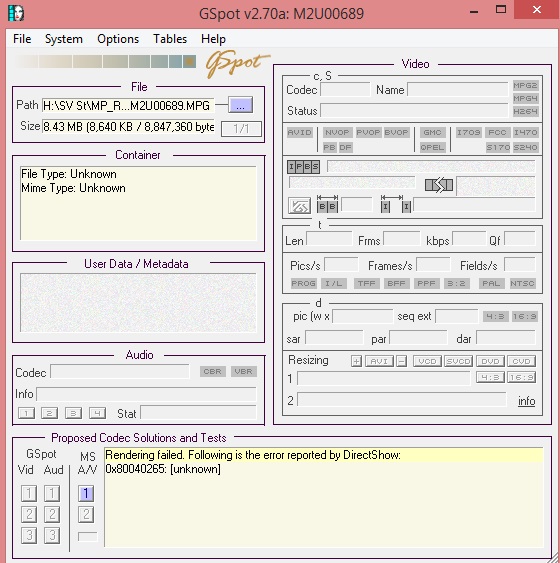Screen dimensions: 560x563
Task: Click the PVOP indicator
Action: pyautogui.click(x=368, y=132)
